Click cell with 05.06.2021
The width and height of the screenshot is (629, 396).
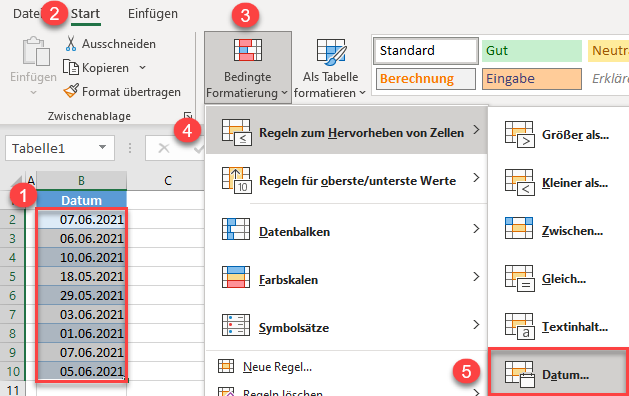coord(81,371)
